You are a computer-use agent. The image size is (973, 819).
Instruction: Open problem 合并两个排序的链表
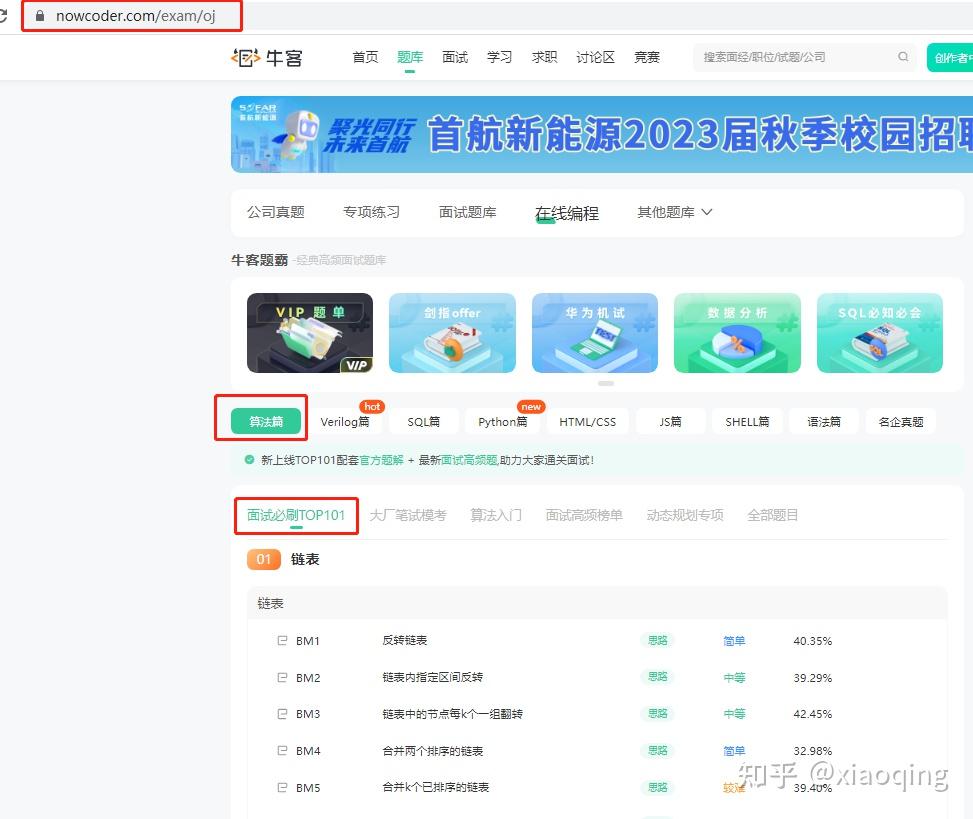point(433,751)
